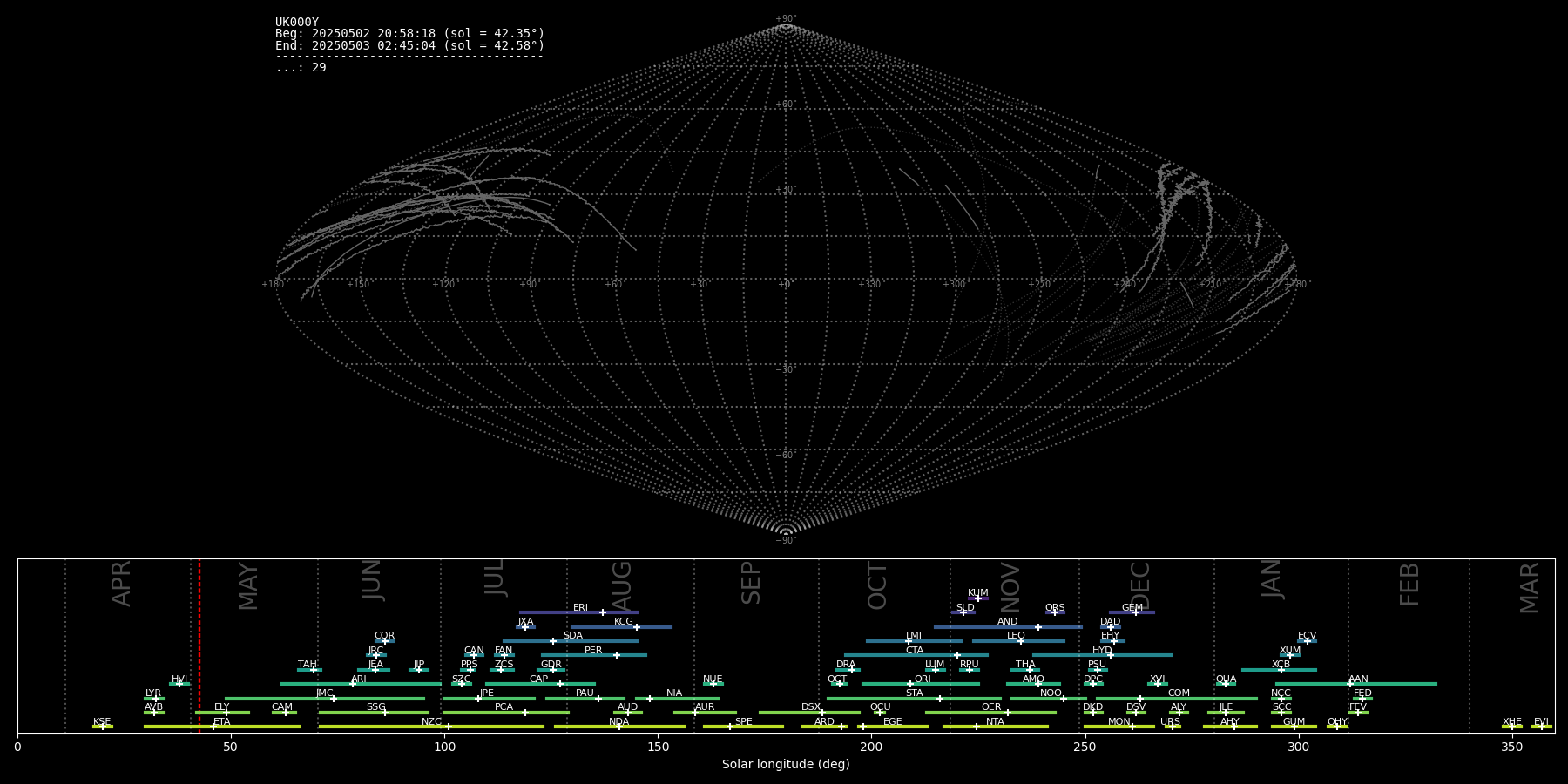The width and height of the screenshot is (1568, 784).
Task: Click the ORI shower label
Action: click(923, 679)
